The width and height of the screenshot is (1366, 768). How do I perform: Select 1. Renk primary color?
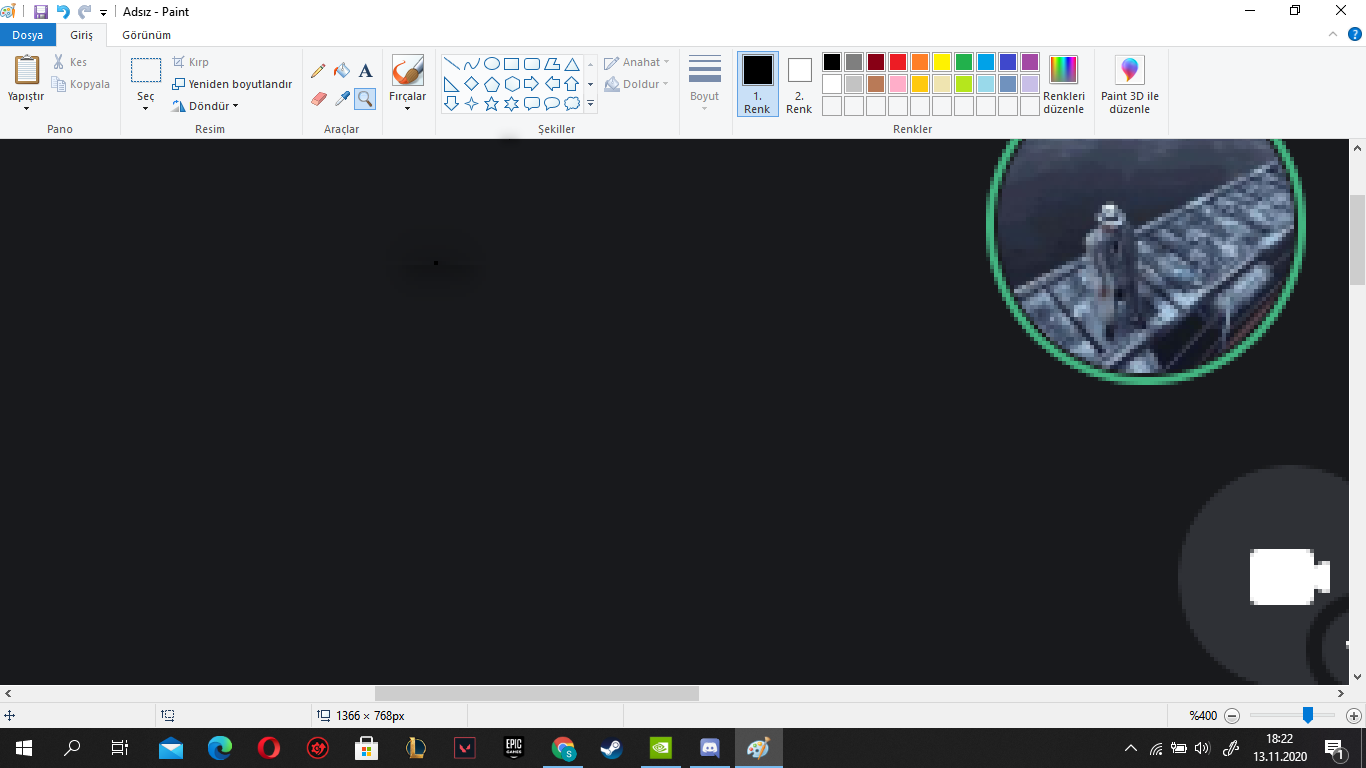(x=758, y=84)
